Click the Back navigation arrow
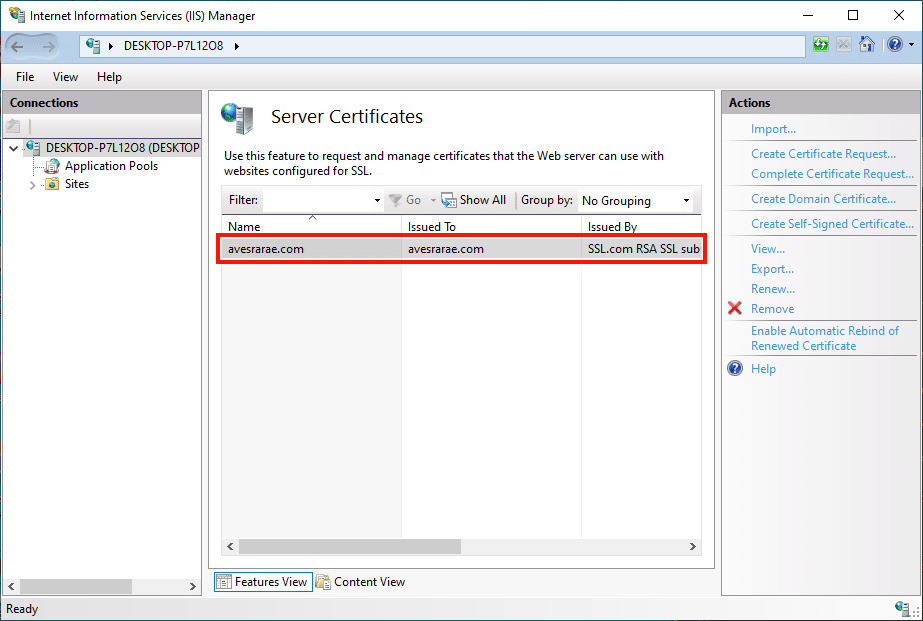The height and width of the screenshot is (621, 923). (18, 46)
